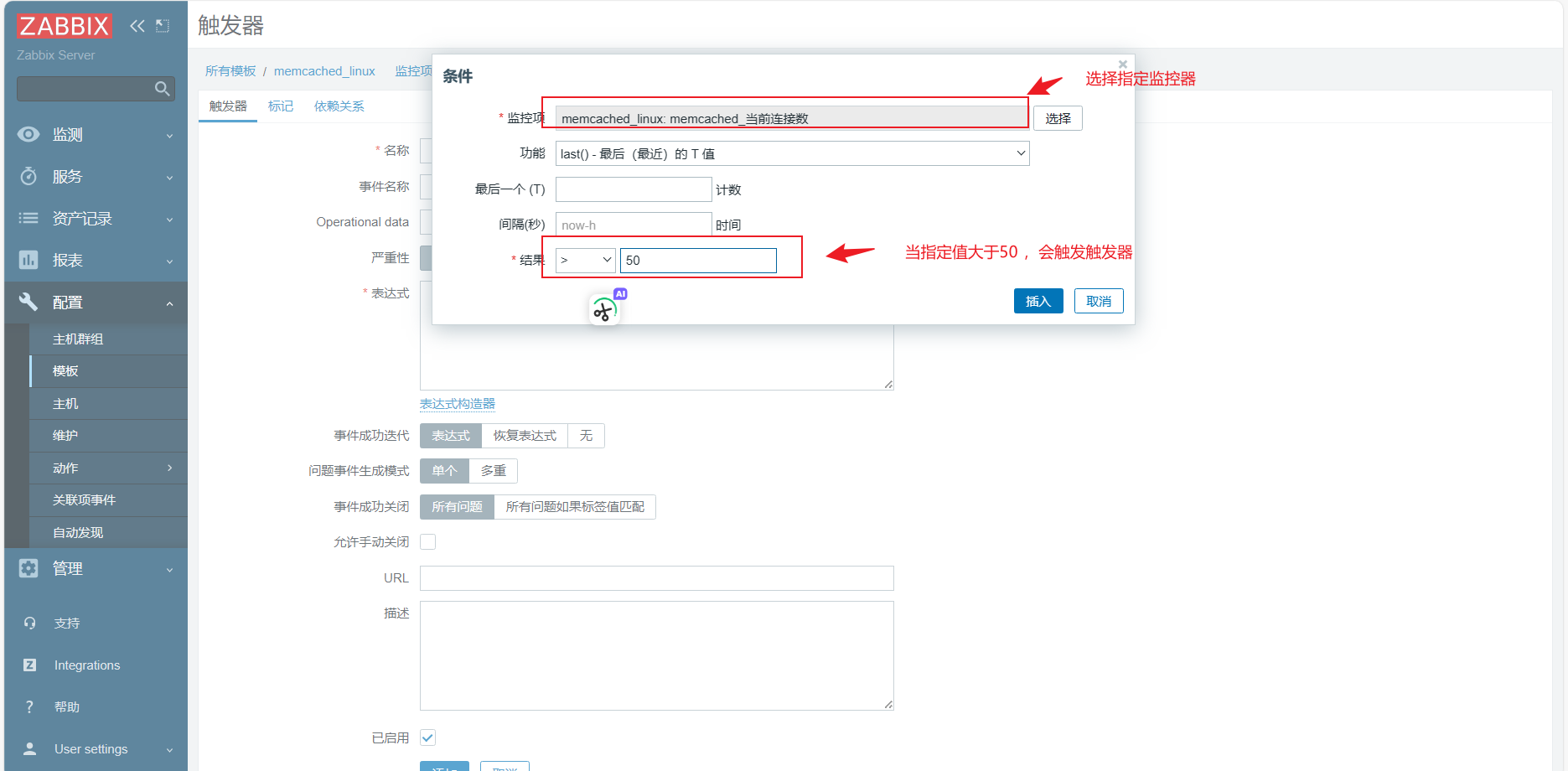Click the 结果 value field containing 50
The width and height of the screenshot is (1568, 771).
click(x=698, y=261)
